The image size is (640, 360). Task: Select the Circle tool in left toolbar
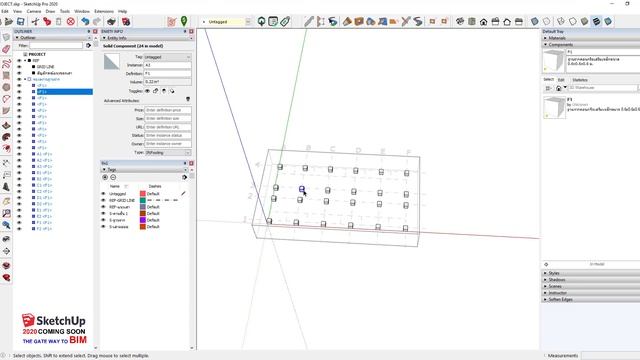[6, 87]
